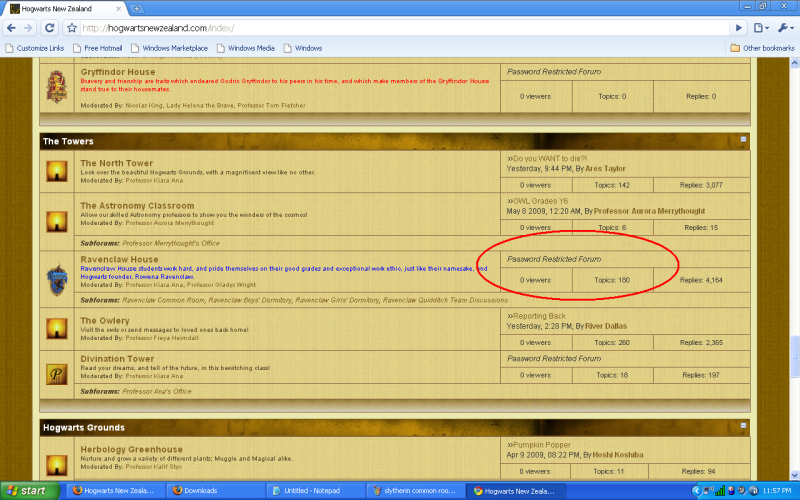Open Ravenclaw Girls' Dormitory subforum
This screenshot has width=800, height=500.
point(337,300)
